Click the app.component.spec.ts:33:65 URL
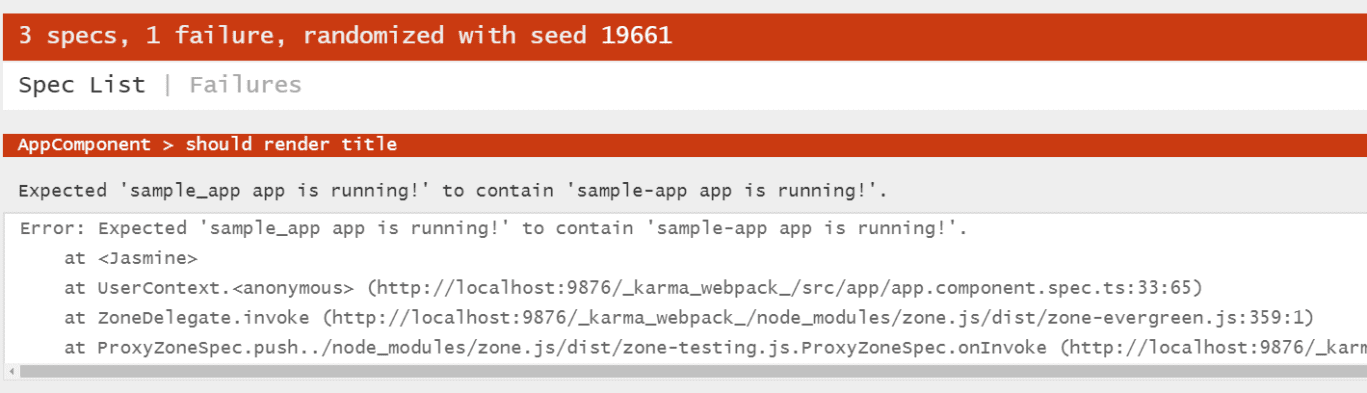1367x393 pixels. [784, 288]
